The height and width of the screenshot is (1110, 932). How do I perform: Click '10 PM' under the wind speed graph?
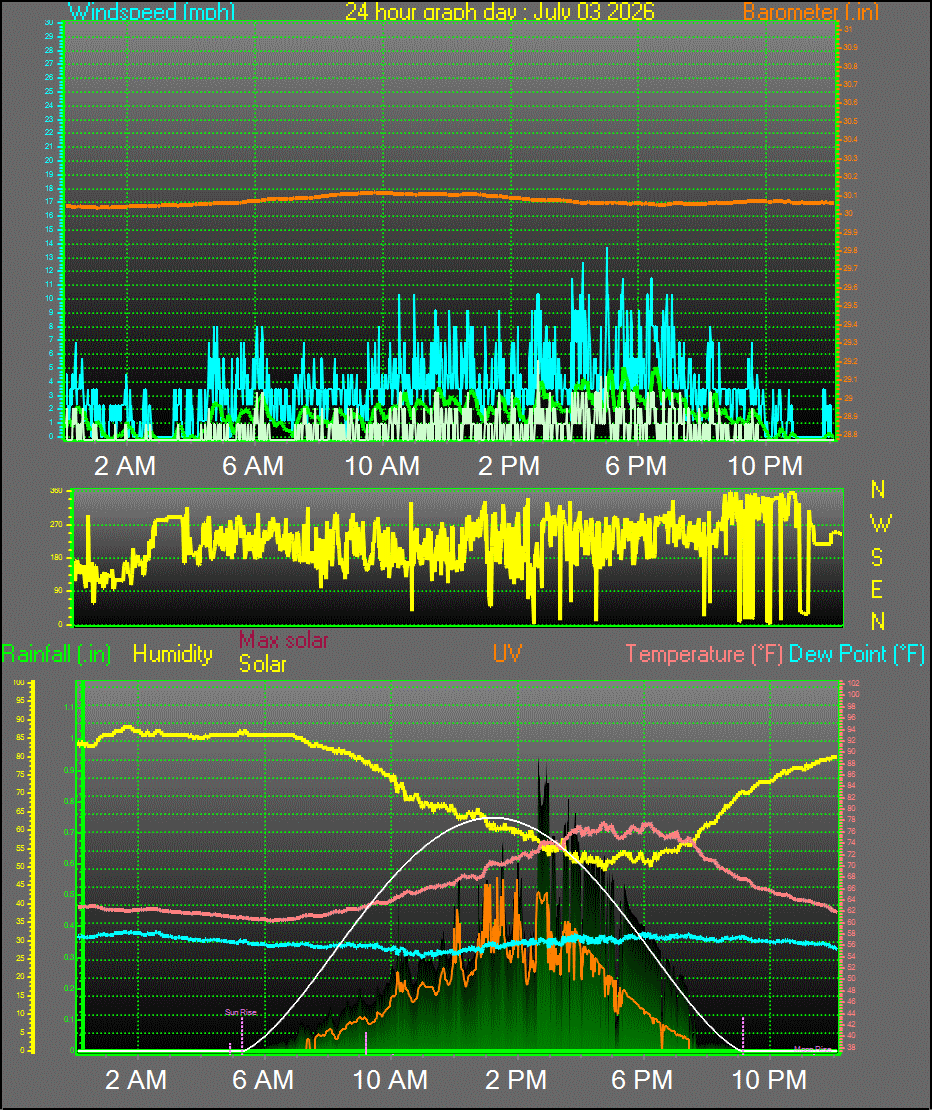click(765, 466)
